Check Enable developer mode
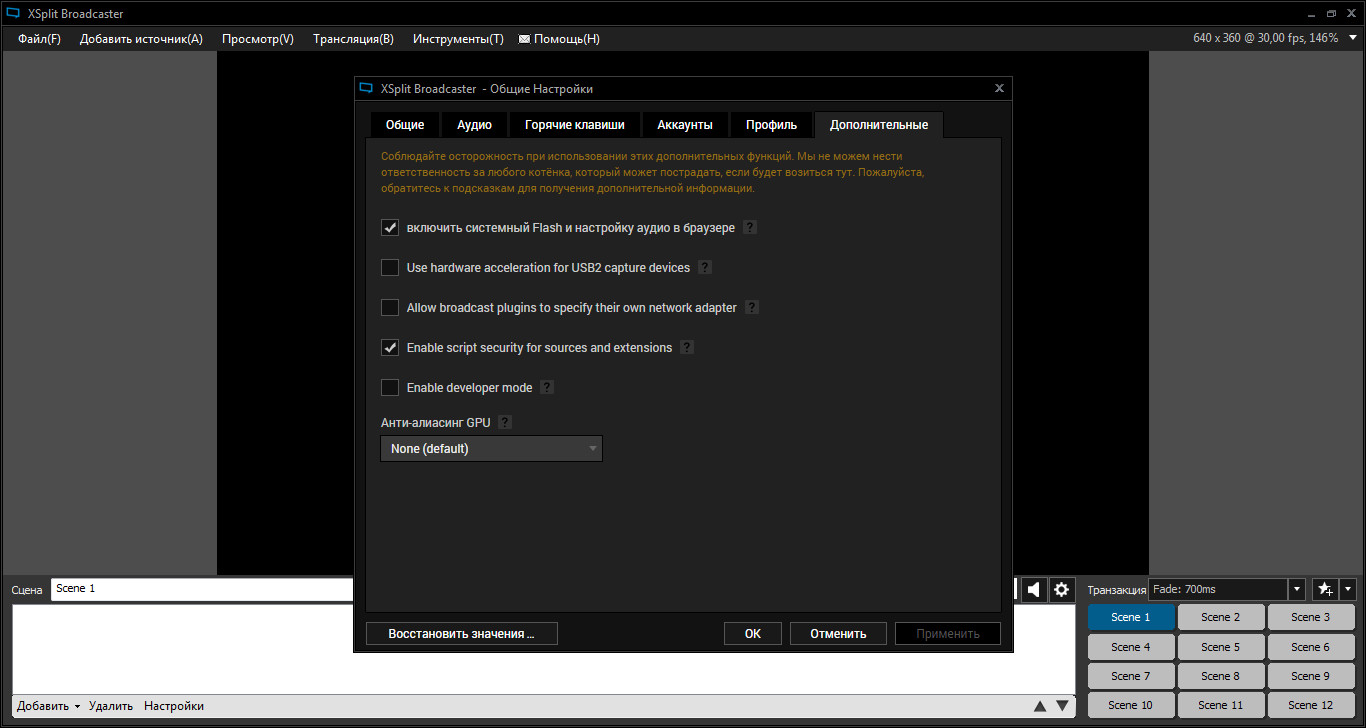The image size is (1366, 728). 390,388
